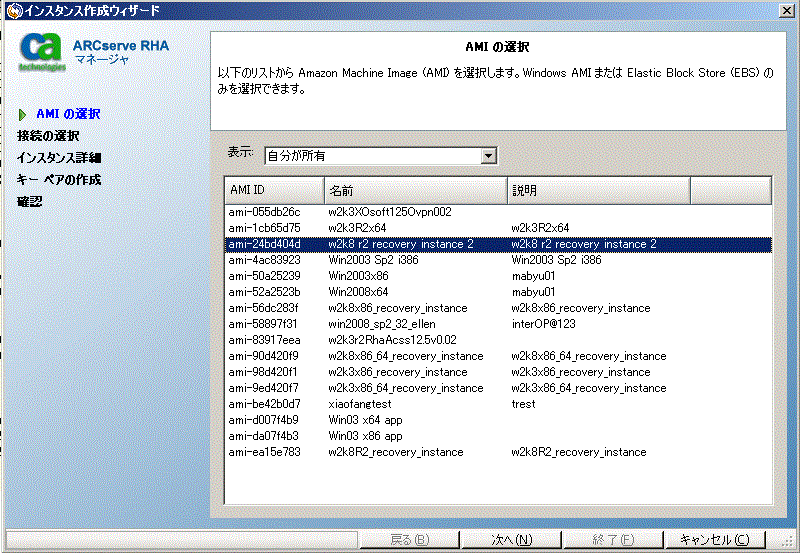Click the green arrow beside AMI の選択
The height and width of the screenshot is (553, 800).
(22, 115)
